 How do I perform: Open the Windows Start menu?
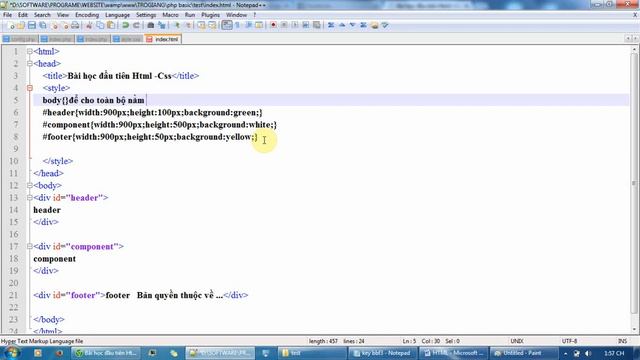11,353
